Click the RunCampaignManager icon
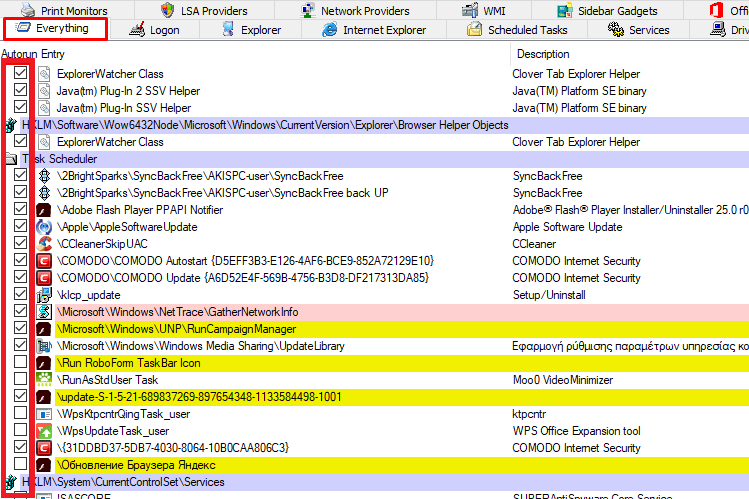 click(44, 329)
